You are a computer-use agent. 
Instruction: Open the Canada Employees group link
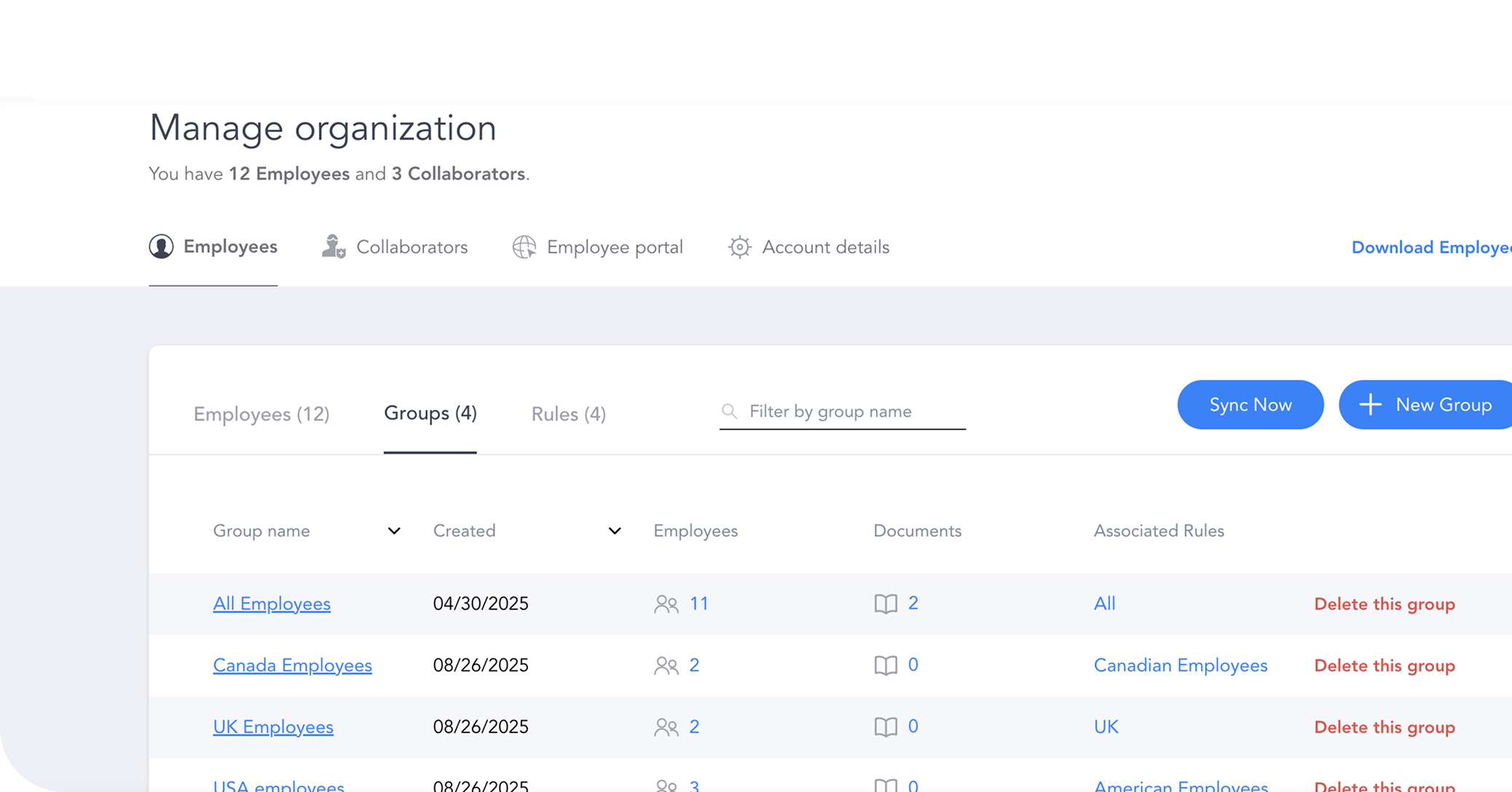coord(292,665)
